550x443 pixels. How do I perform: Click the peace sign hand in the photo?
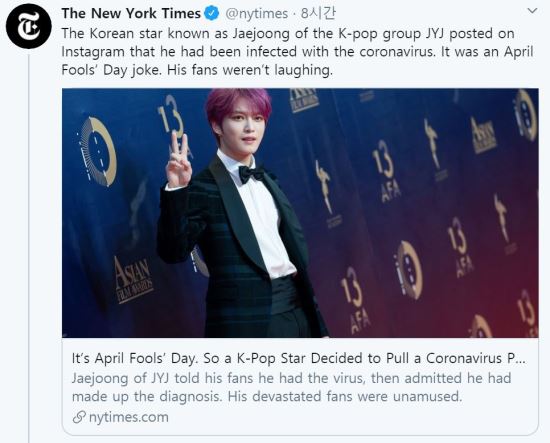[179, 161]
